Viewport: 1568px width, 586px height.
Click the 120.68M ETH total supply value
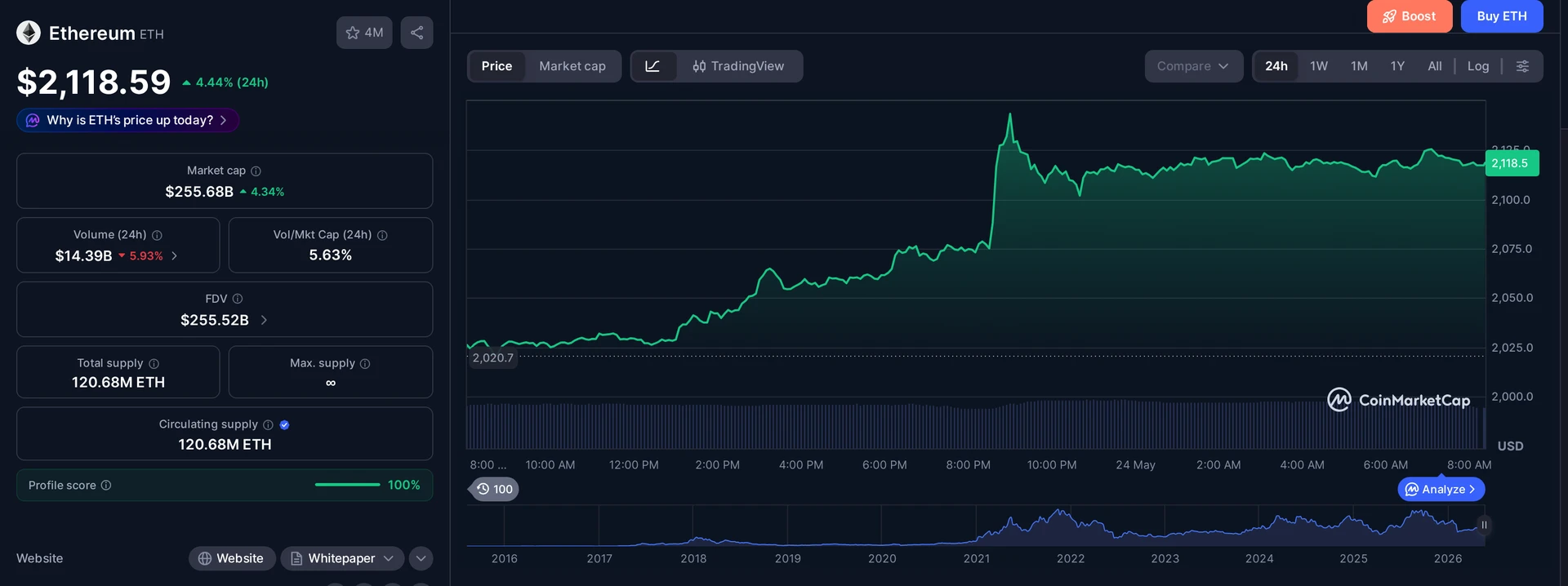coord(118,382)
